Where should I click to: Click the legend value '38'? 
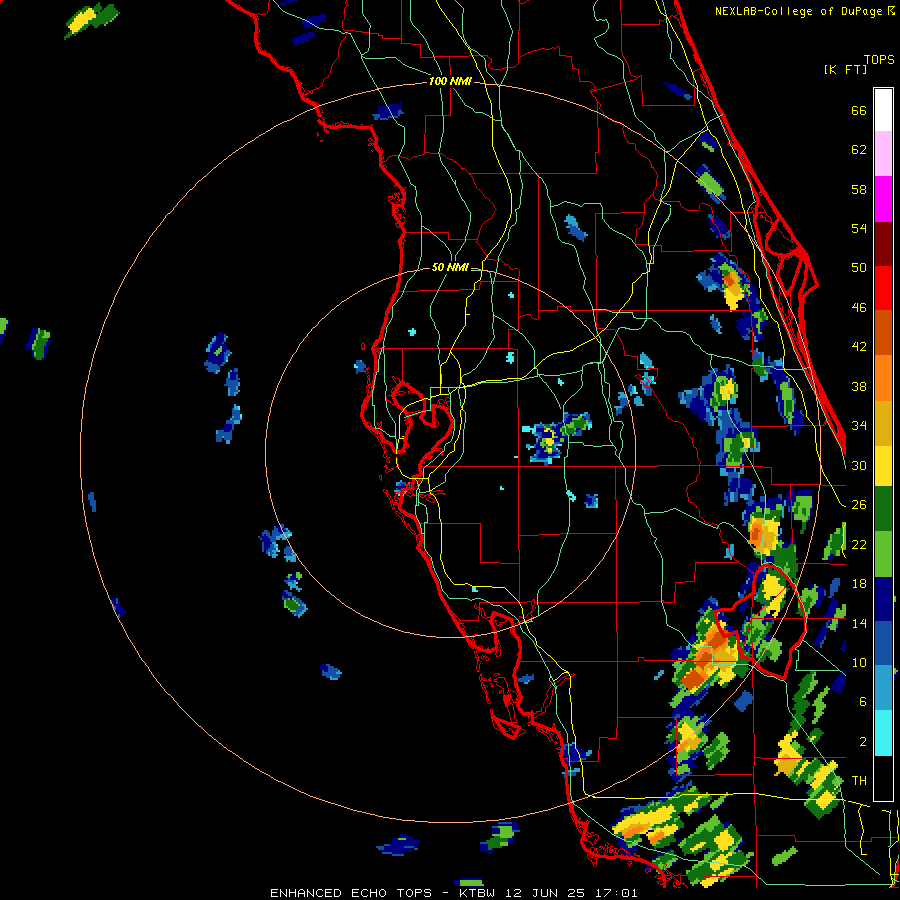click(x=859, y=386)
